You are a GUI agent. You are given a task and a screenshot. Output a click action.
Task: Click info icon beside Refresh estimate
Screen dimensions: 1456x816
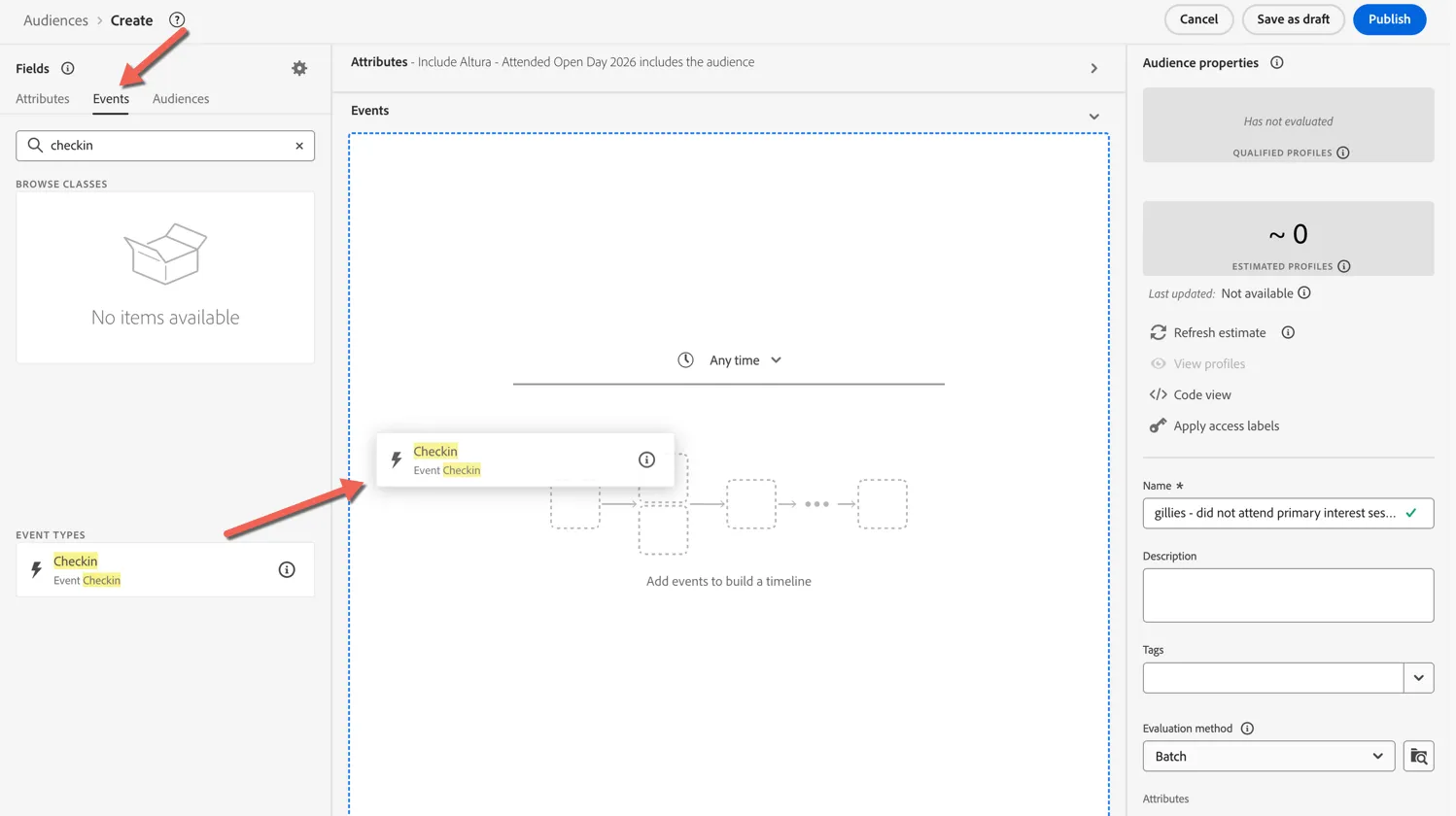1288,332
